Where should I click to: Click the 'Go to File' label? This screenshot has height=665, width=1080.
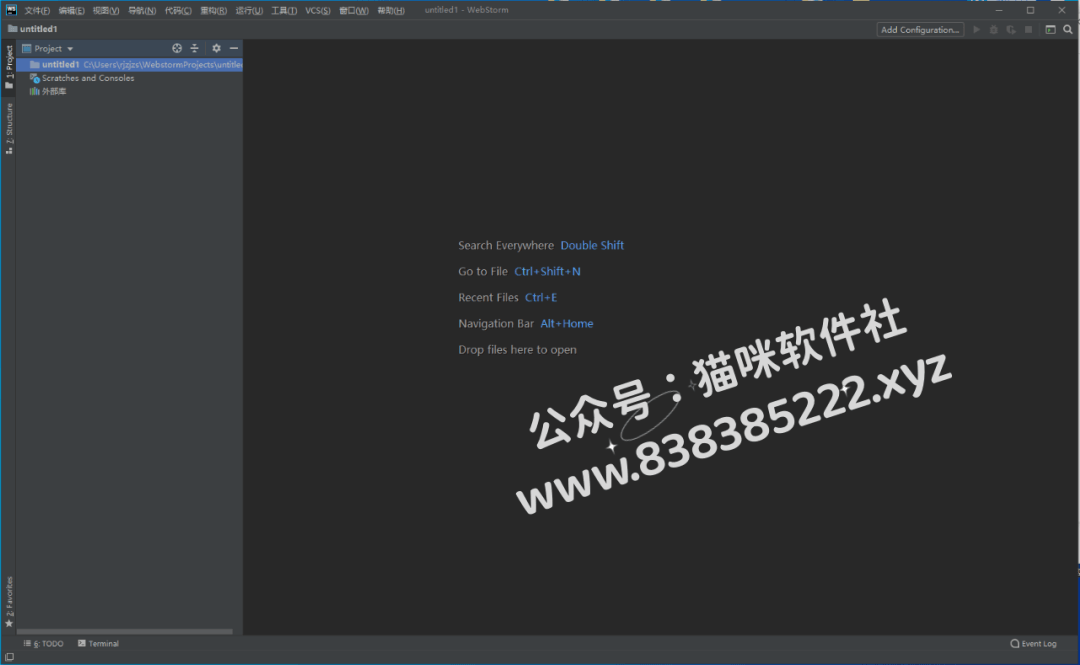[483, 272]
